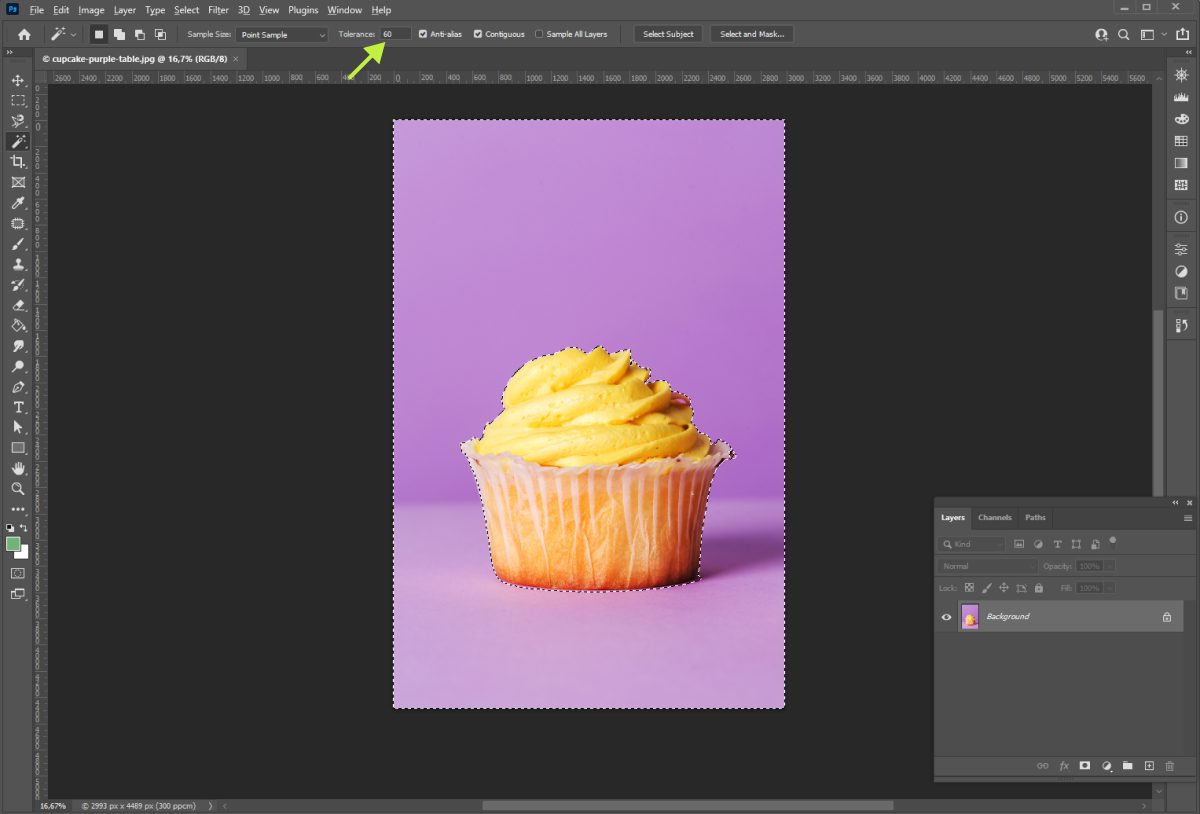Toggle the Contiguous checkbox
The image size is (1200, 814).
pyautogui.click(x=478, y=34)
